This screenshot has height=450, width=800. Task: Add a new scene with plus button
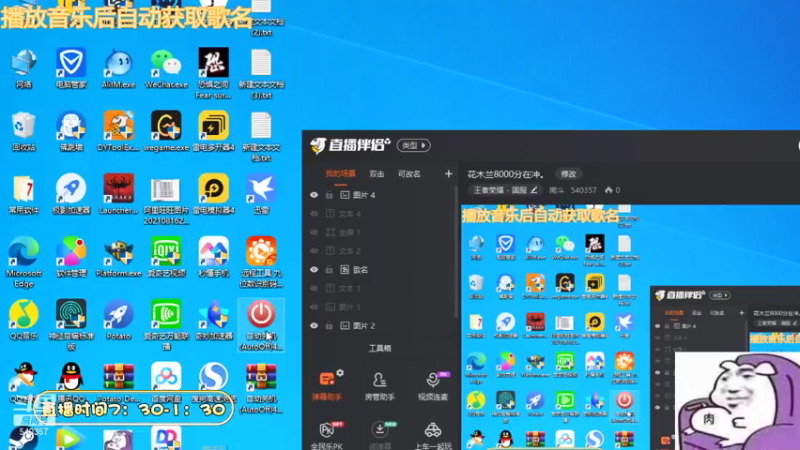click(448, 174)
